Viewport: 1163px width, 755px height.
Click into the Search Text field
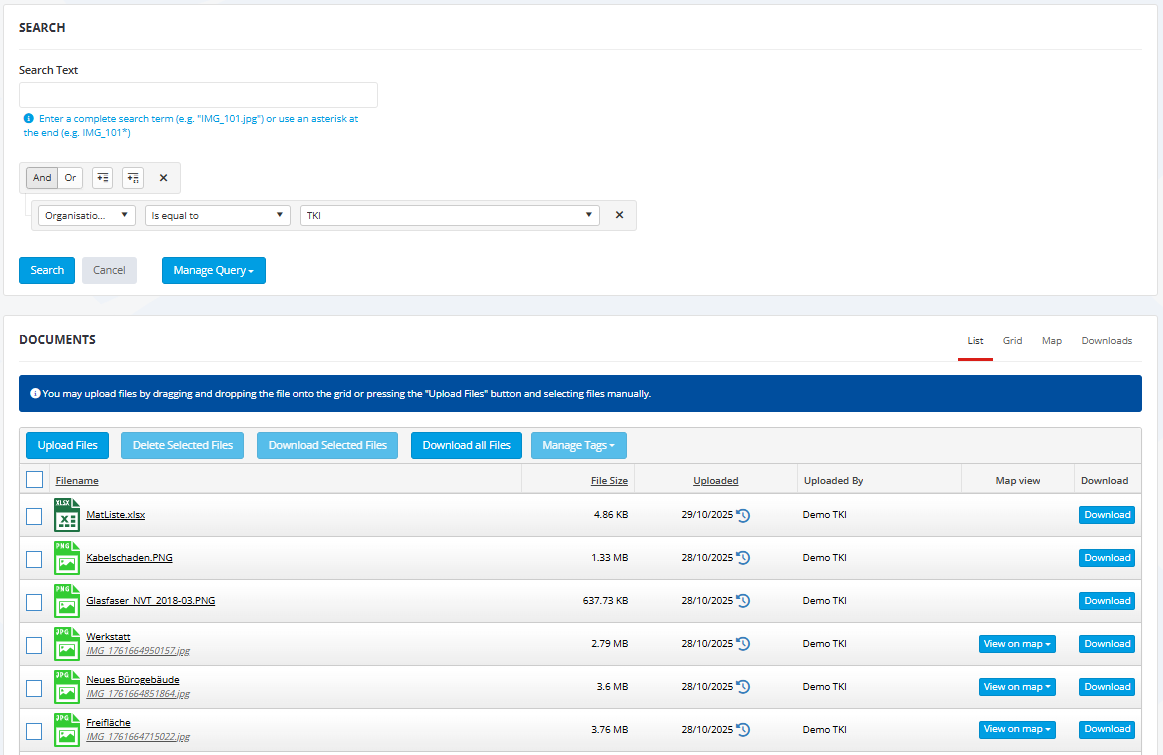[198, 95]
